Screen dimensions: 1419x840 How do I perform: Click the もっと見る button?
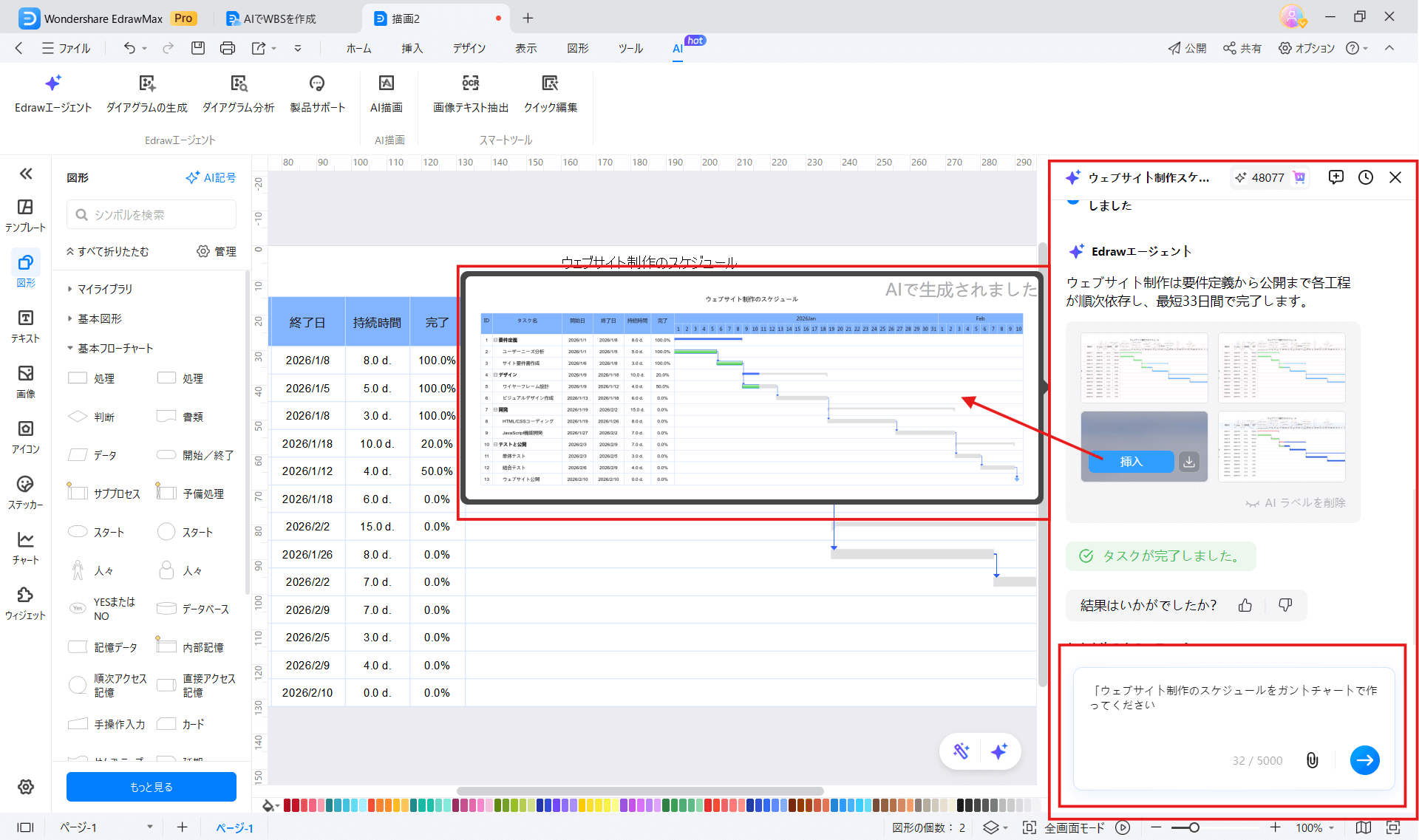(152, 787)
